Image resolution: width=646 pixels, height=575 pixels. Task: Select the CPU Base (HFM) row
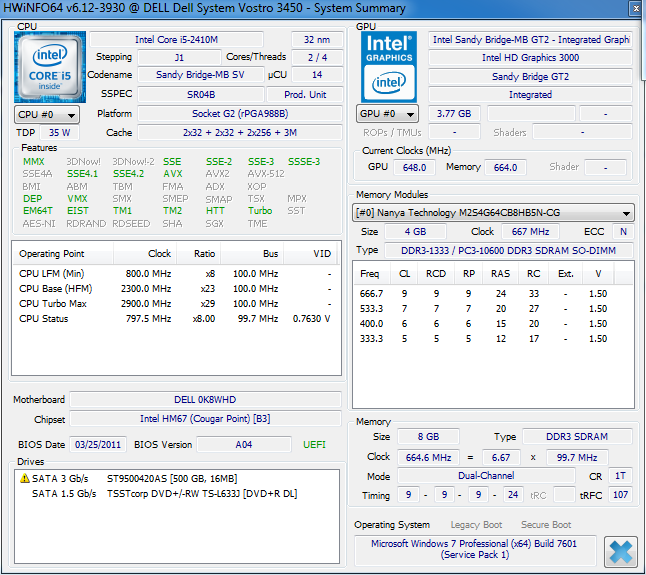coord(176,288)
